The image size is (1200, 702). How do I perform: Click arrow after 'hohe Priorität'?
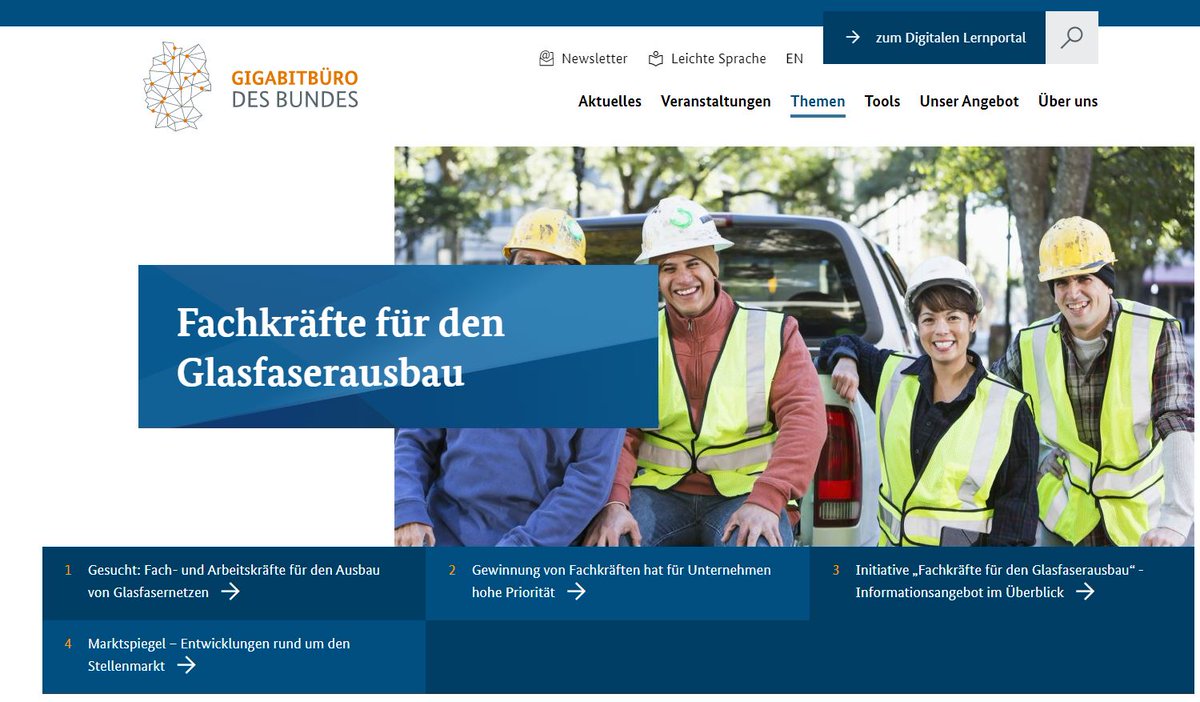coord(576,592)
